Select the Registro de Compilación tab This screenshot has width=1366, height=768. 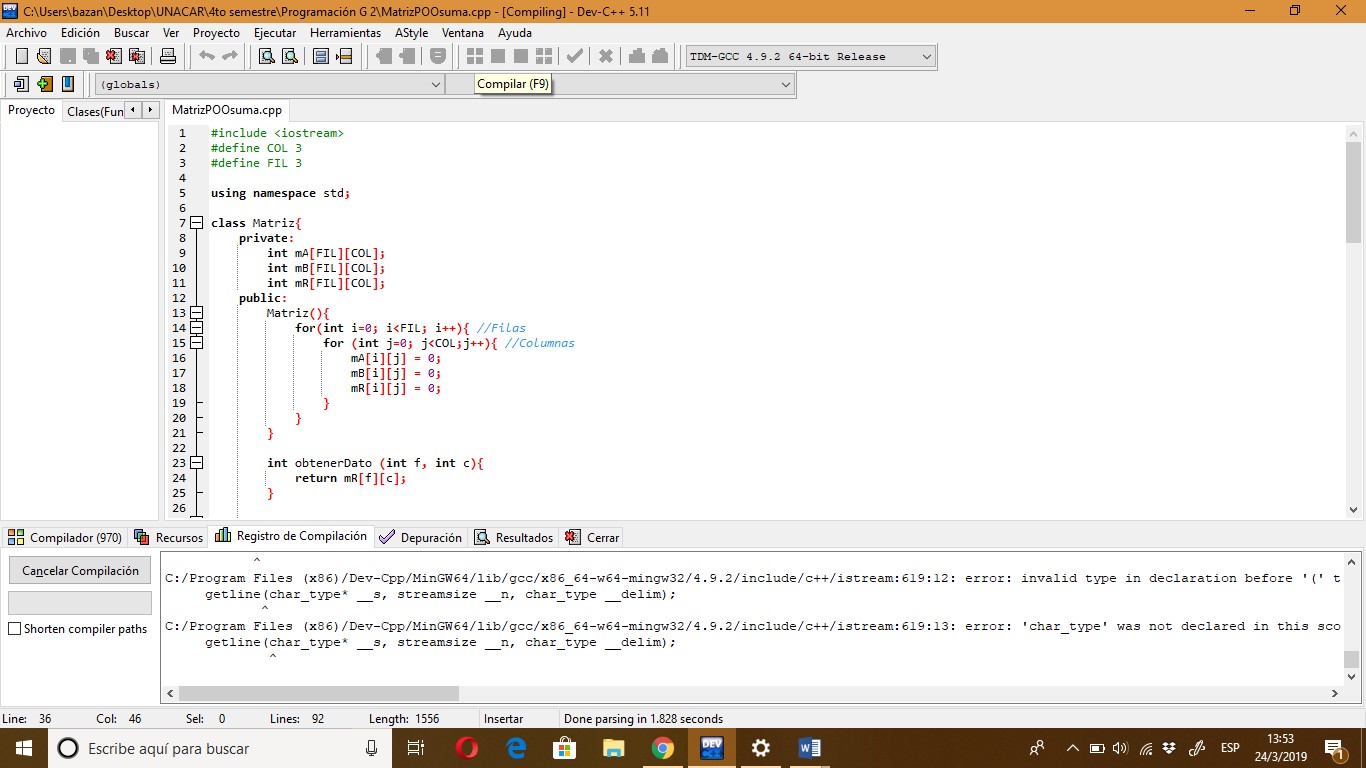click(x=291, y=536)
